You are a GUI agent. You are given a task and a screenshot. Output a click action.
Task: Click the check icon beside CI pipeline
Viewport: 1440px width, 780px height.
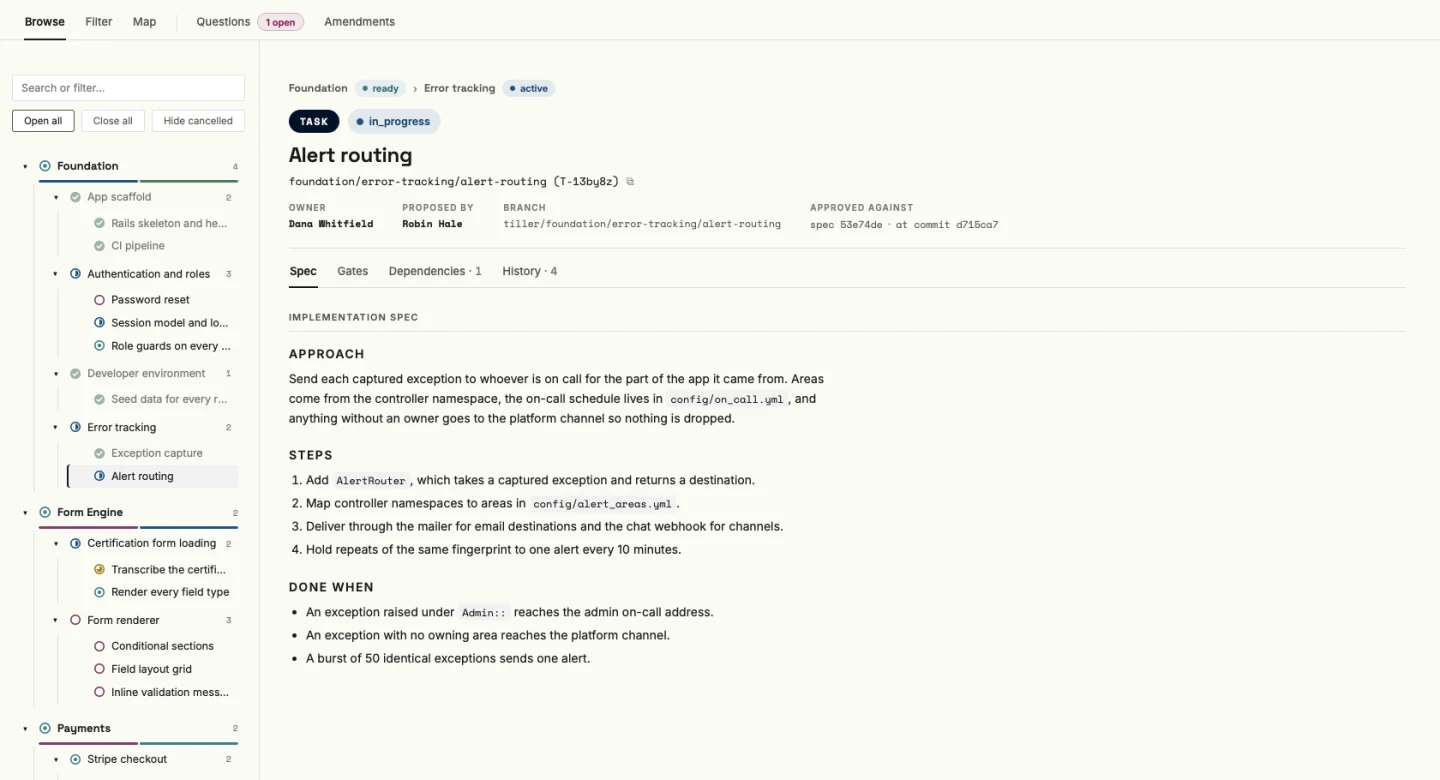click(99, 246)
